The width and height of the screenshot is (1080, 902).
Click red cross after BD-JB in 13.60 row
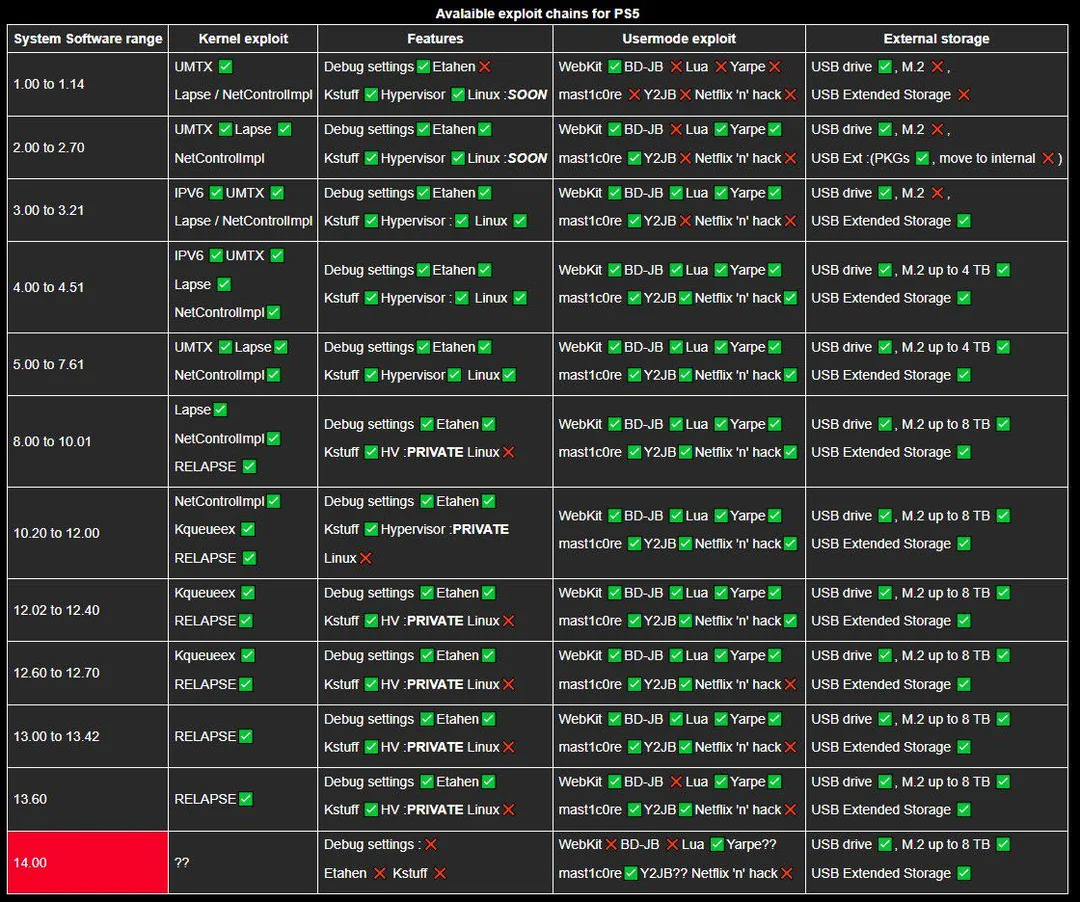point(676,782)
